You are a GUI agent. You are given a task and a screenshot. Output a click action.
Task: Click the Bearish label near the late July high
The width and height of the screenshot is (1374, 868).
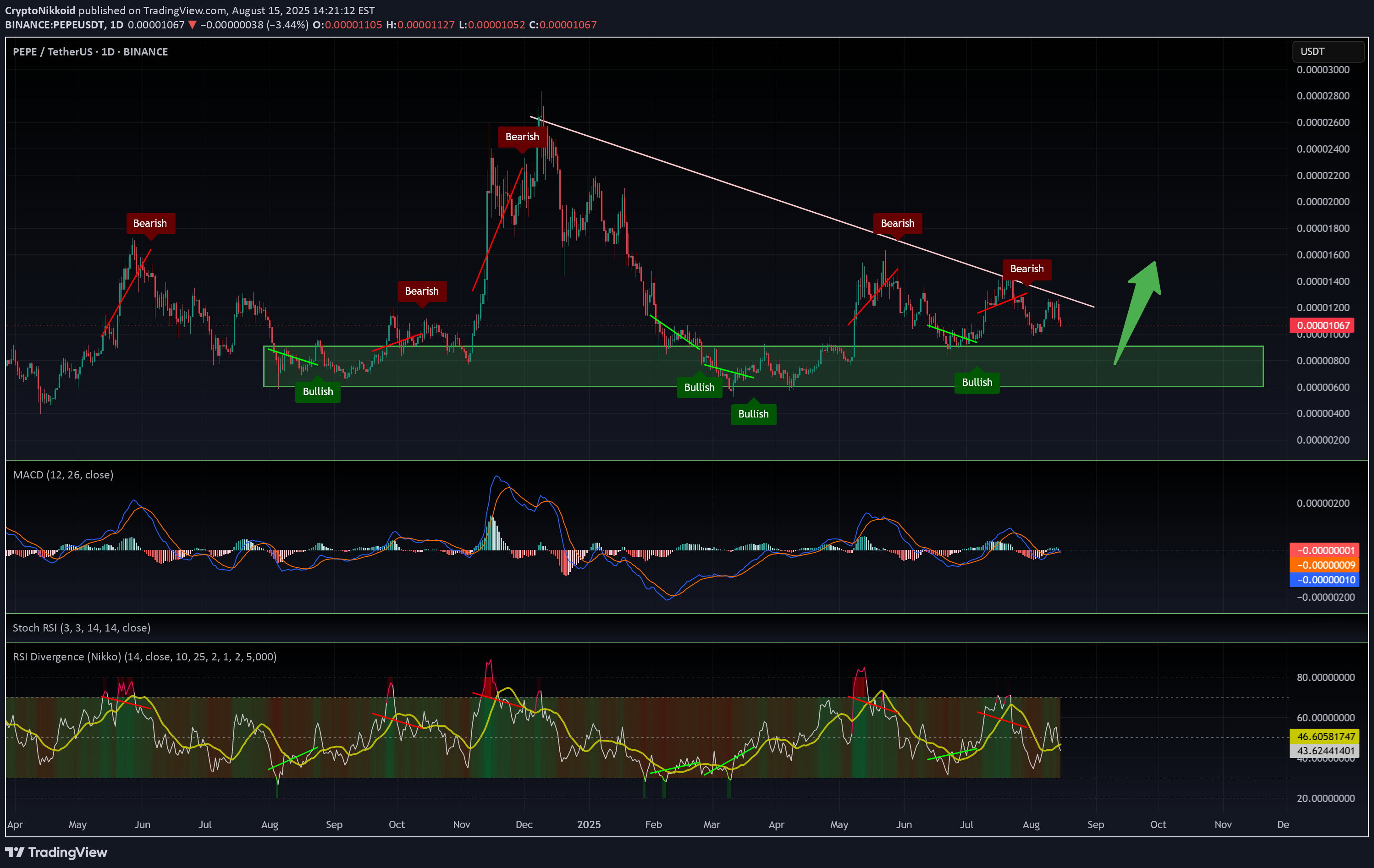tap(1027, 269)
